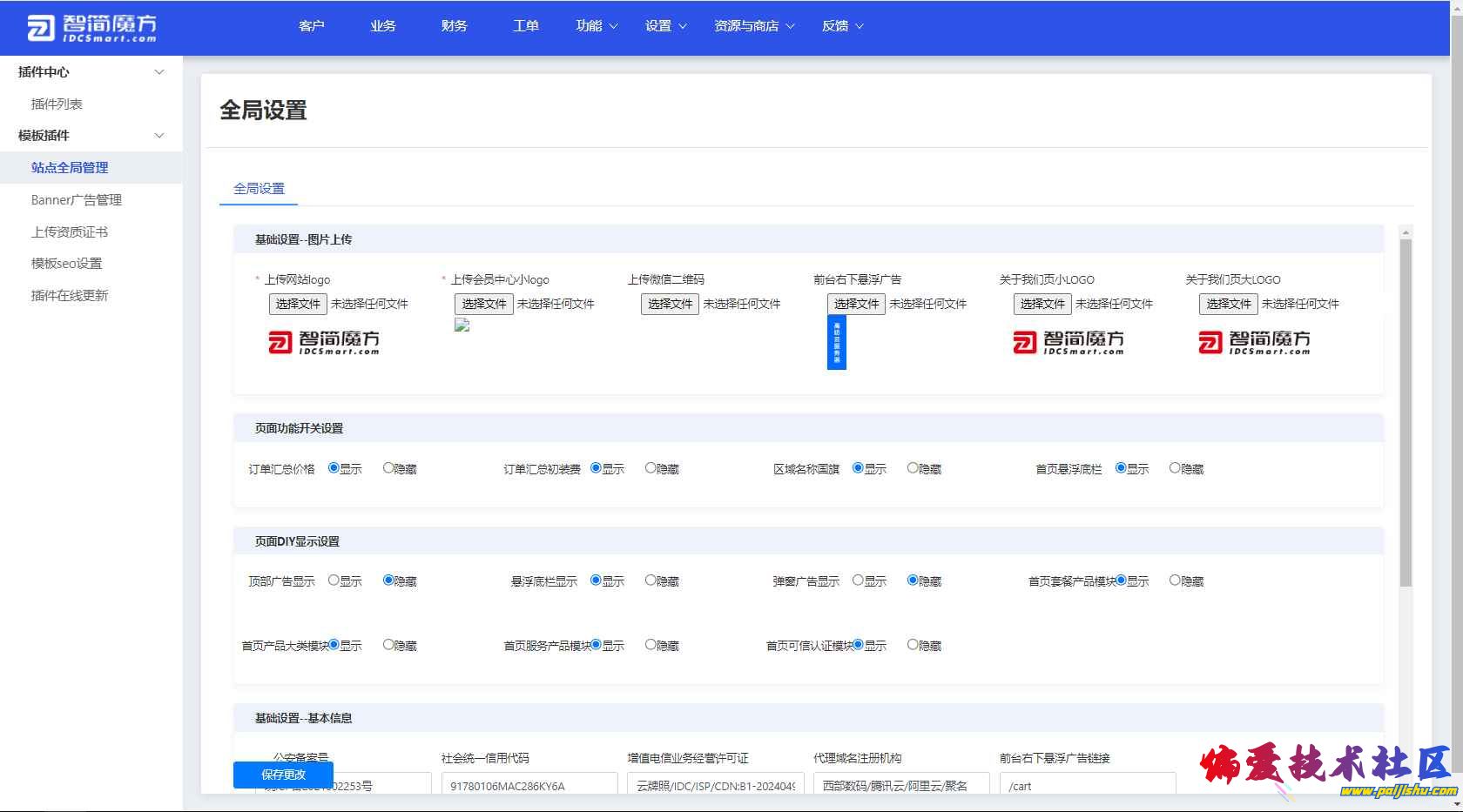Viewport: 1463px width, 812px height.
Task: Click the broken member center logo image
Action: tap(462, 325)
